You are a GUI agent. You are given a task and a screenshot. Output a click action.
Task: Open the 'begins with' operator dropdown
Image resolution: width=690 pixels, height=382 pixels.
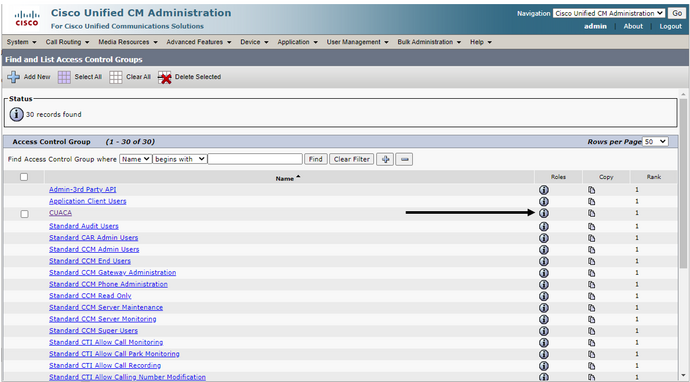180,159
